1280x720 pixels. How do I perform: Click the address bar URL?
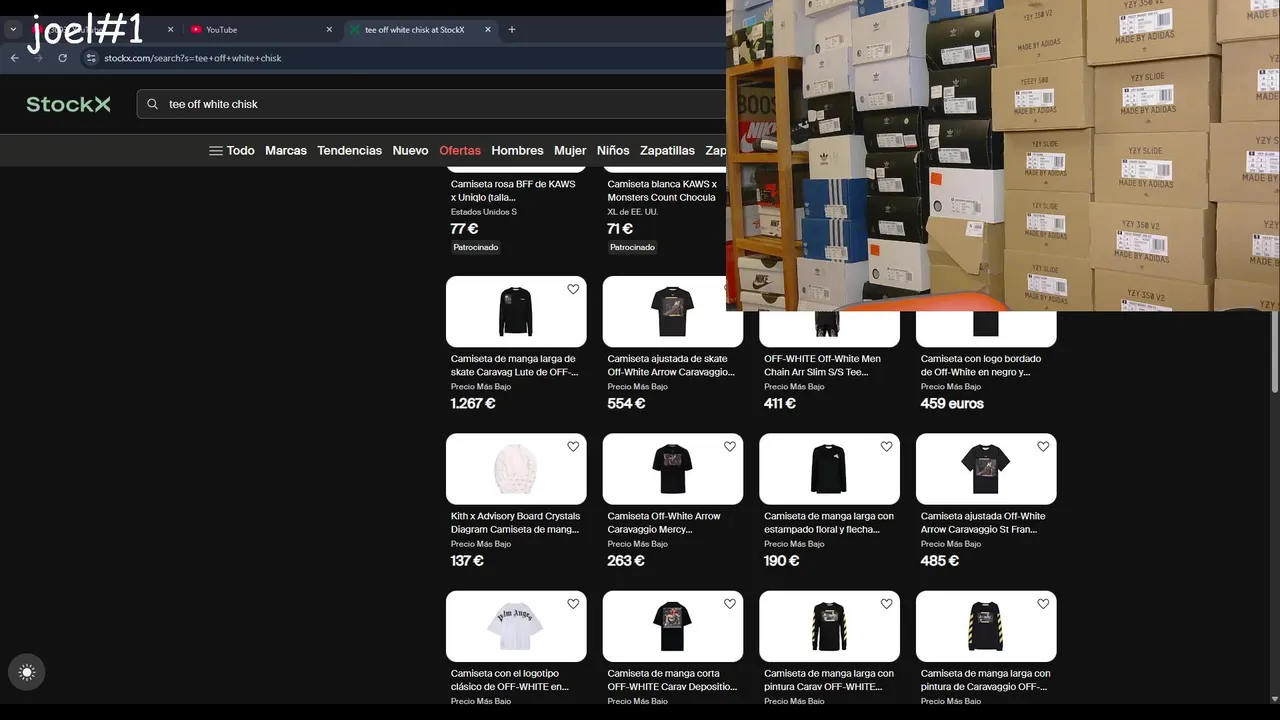[193, 58]
